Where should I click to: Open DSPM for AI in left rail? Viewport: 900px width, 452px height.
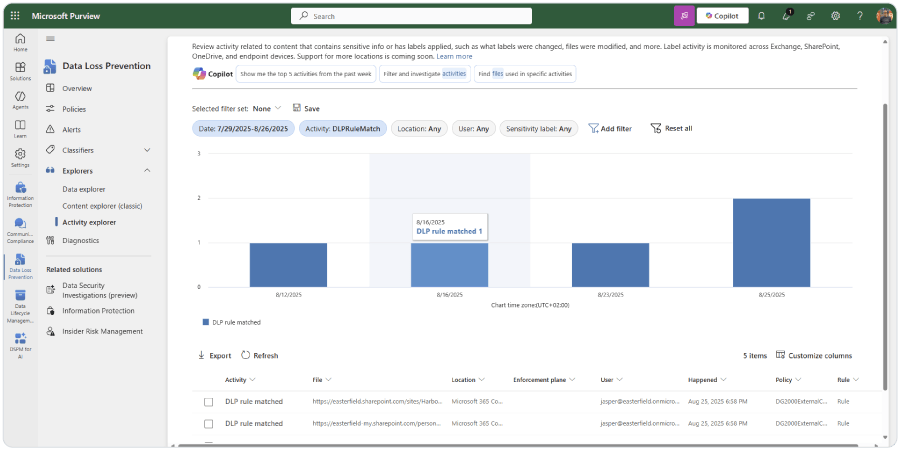20,346
